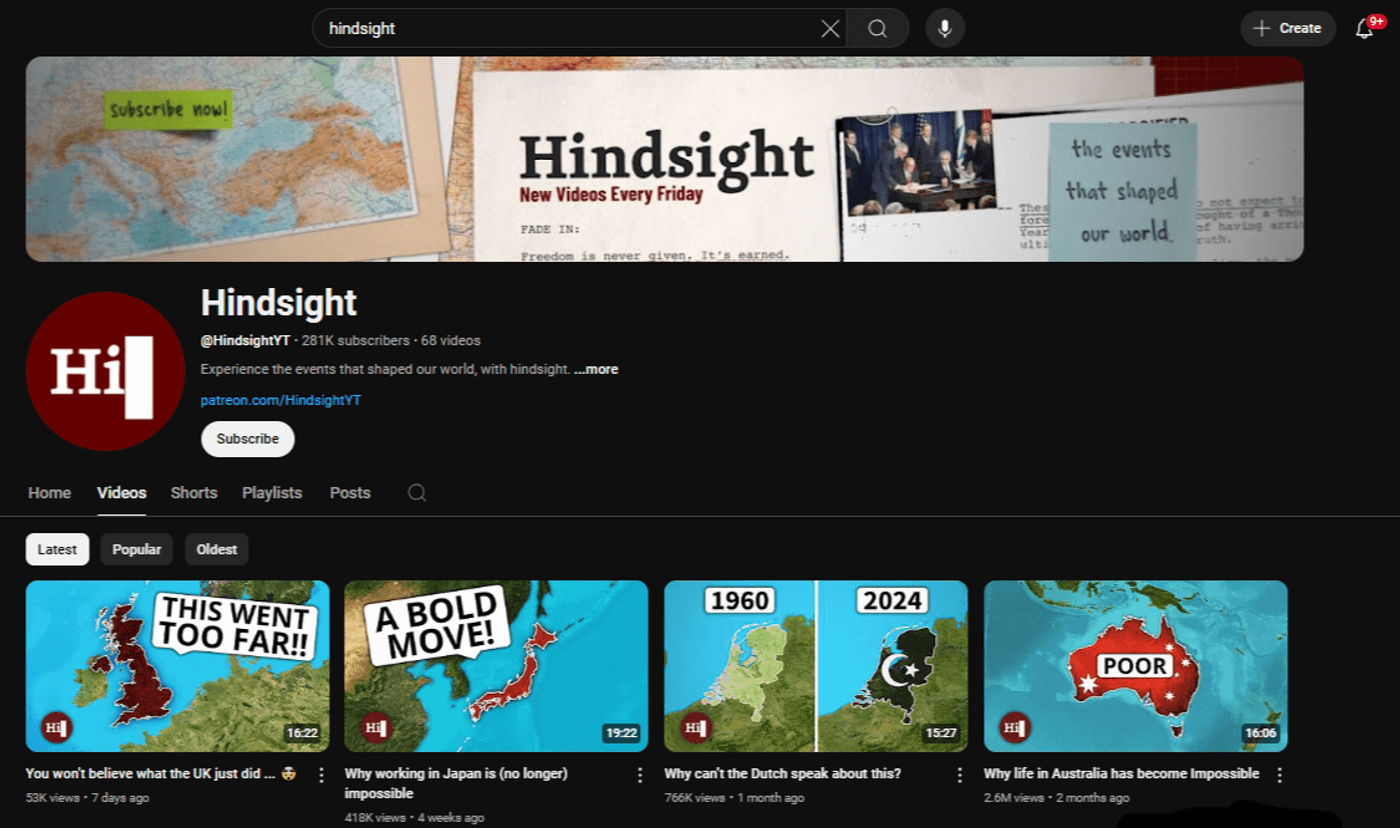
Task: Open the Australia video thumbnail
Action: click(1135, 665)
